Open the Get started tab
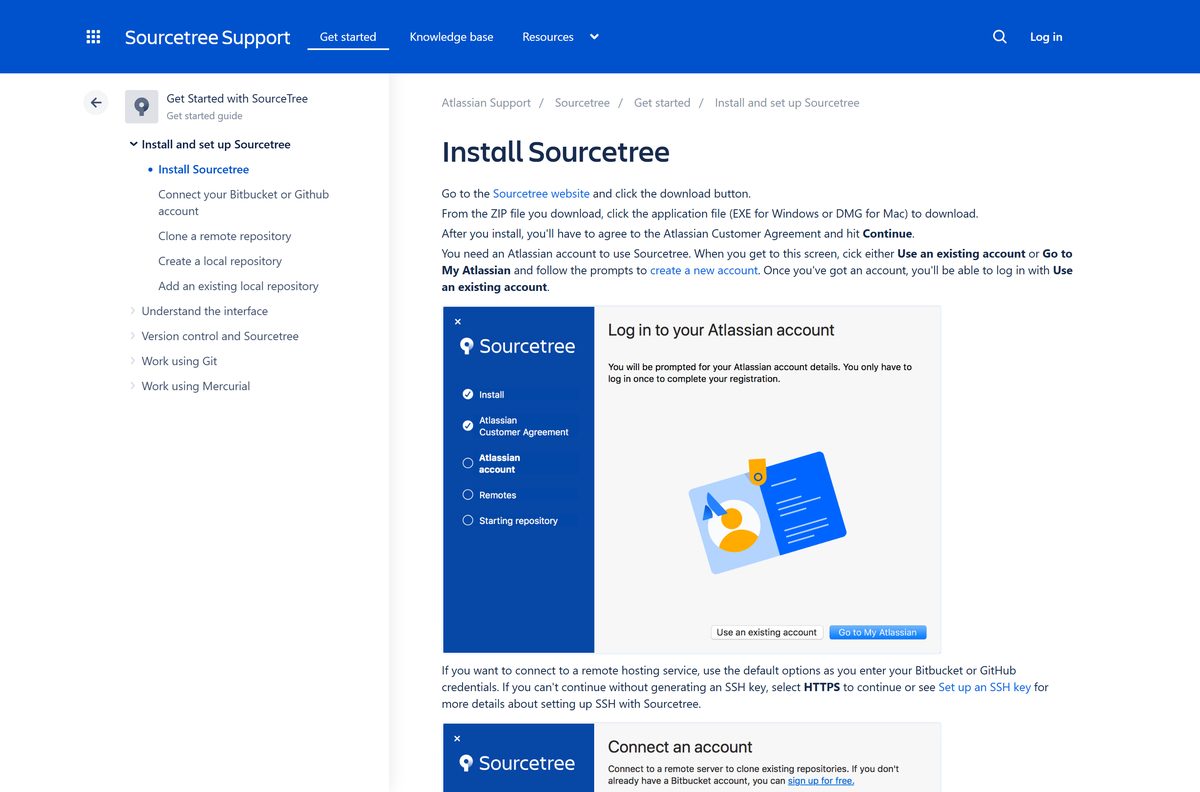 coord(348,37)
